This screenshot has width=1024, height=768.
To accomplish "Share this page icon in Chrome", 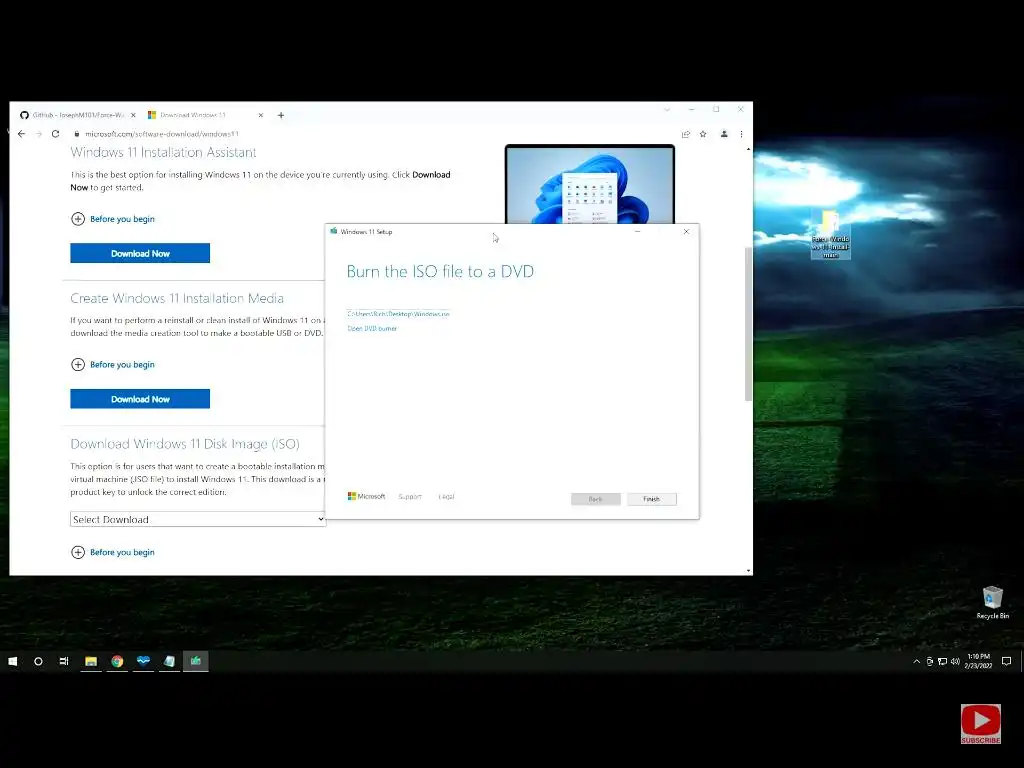I will click(686, 134).
